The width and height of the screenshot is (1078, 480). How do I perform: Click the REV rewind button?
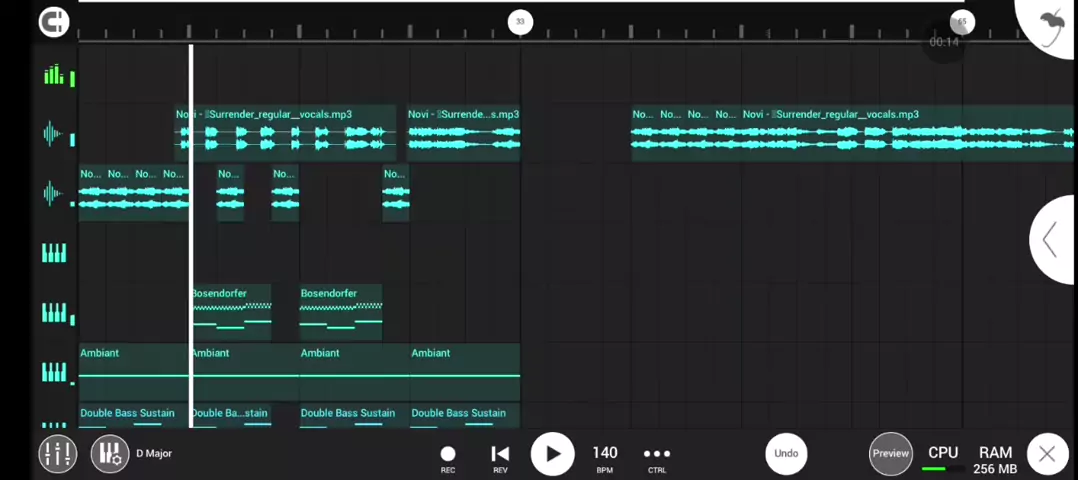500,455
